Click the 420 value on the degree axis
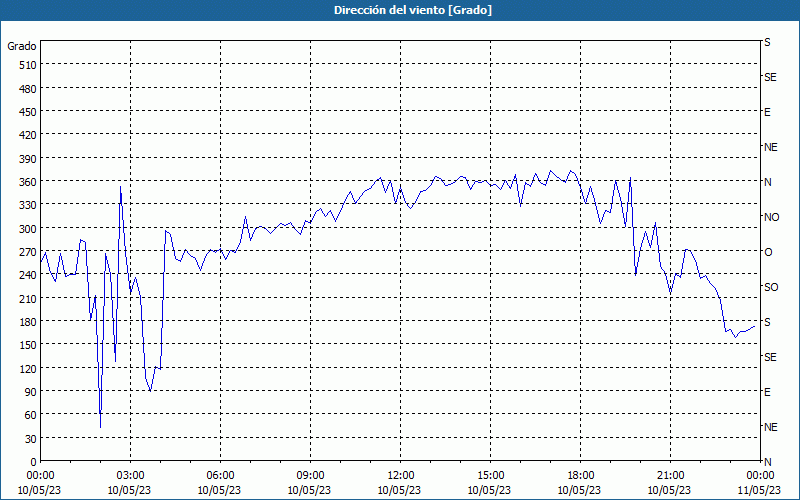The image size is (800, 500). [x=28, y=135]
